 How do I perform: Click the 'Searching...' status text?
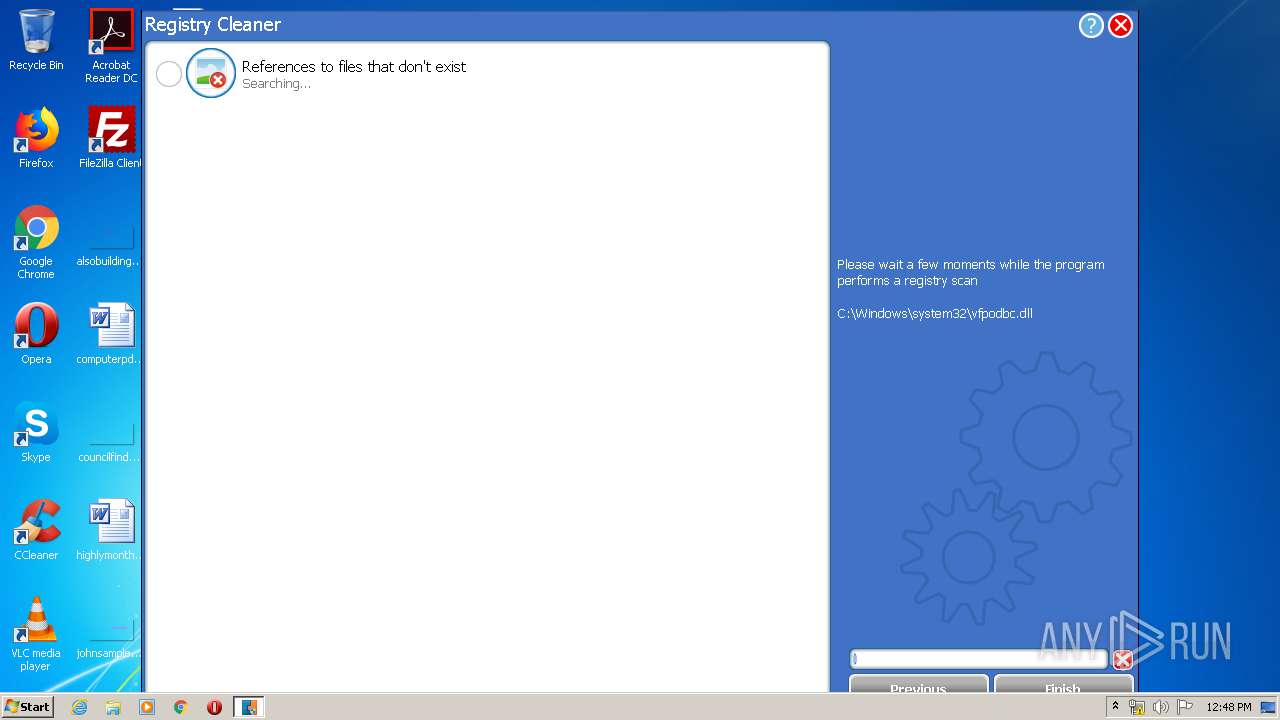276,84
